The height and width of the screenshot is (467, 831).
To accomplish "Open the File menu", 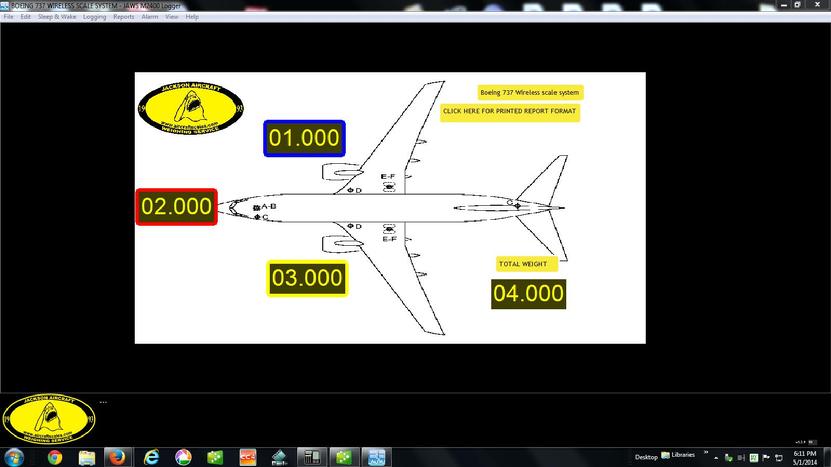I will coord(8,17).
